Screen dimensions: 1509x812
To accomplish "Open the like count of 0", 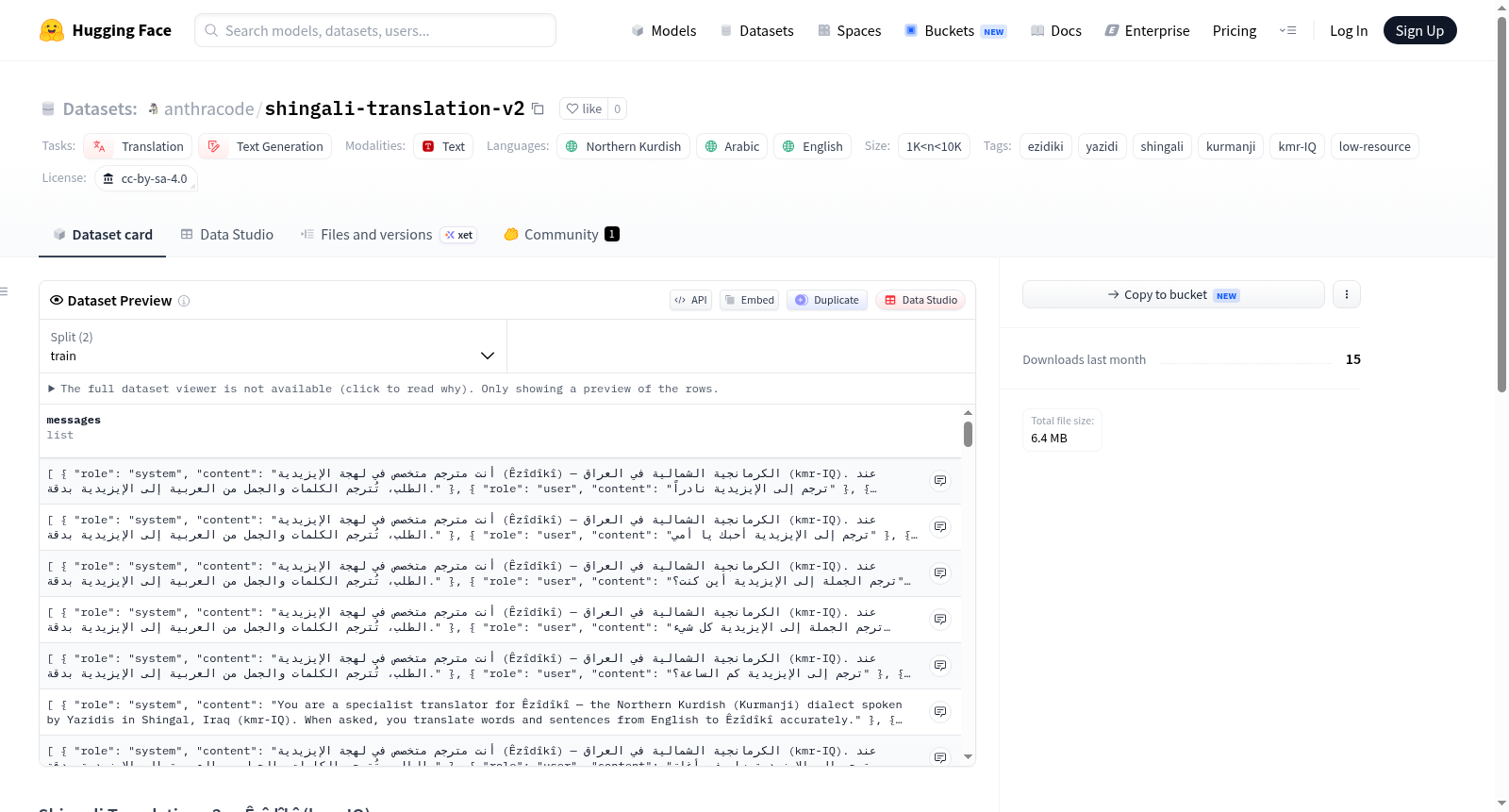I will point(618,108).
